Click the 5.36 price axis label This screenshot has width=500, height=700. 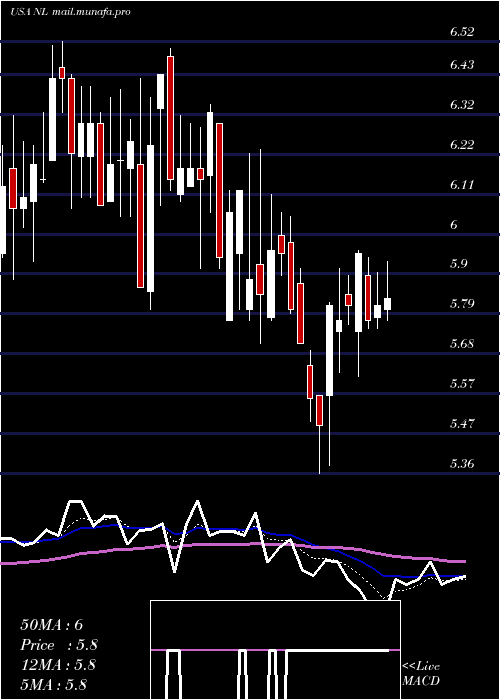coord(462,463)
